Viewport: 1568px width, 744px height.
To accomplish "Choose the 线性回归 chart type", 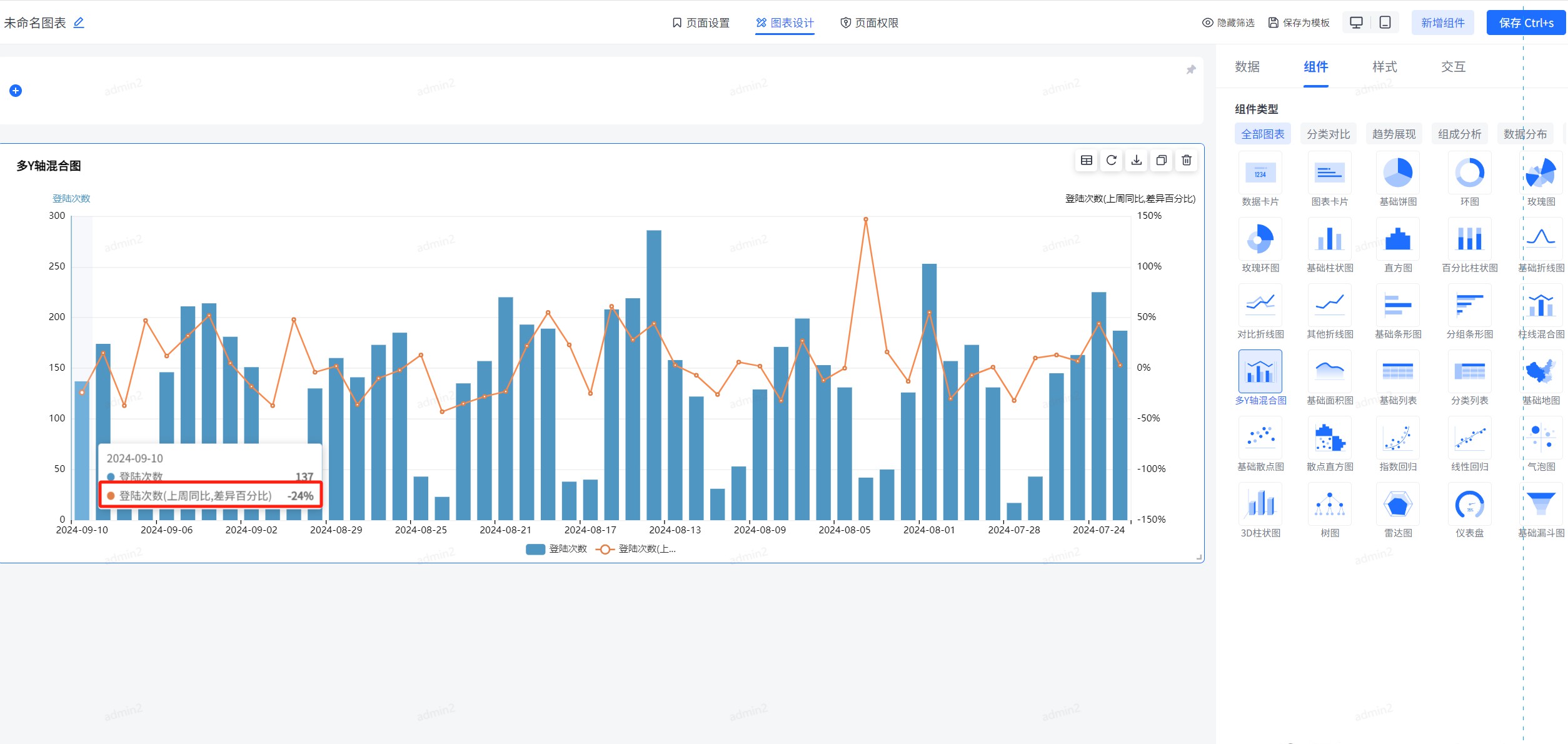I will [1470, 445].
